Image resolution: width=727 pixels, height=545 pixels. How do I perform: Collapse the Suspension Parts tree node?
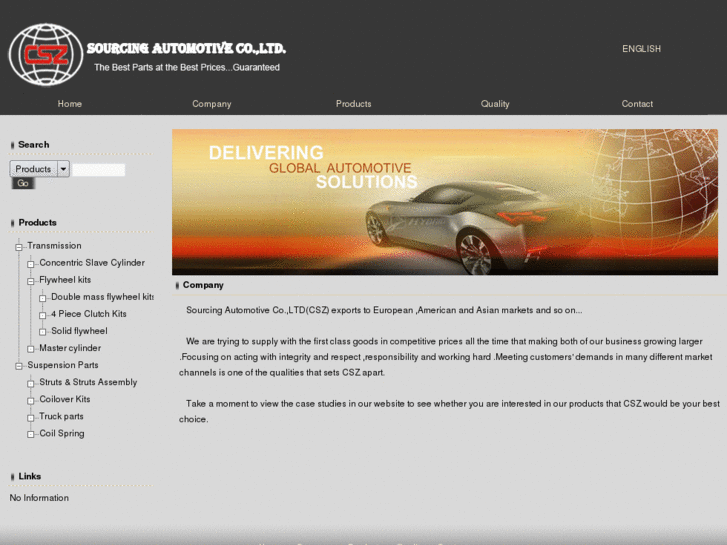(x=19, y=366)
